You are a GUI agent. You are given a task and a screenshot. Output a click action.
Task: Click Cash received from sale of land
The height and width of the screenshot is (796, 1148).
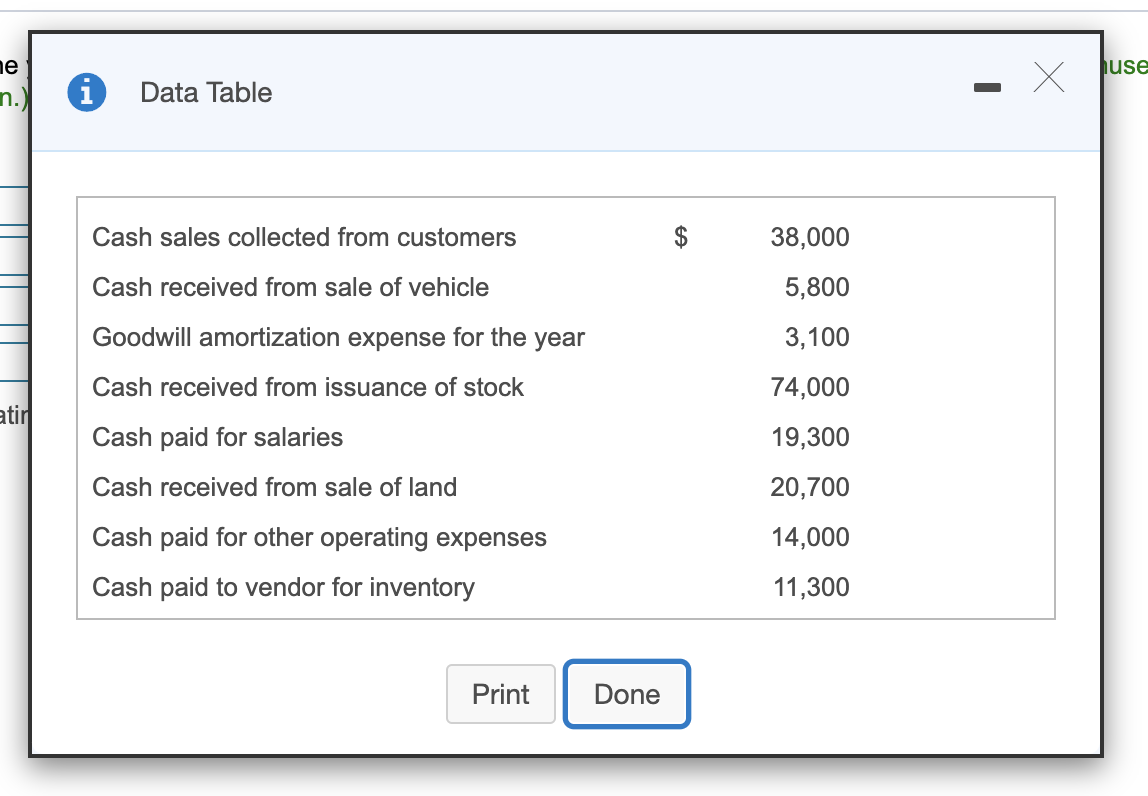274,487
